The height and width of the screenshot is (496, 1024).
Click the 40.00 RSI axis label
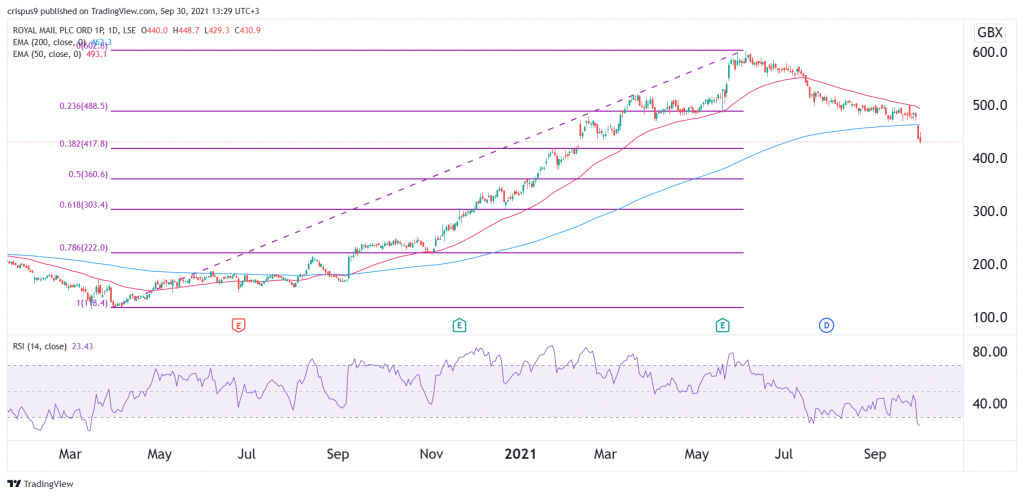pos(991,404)
